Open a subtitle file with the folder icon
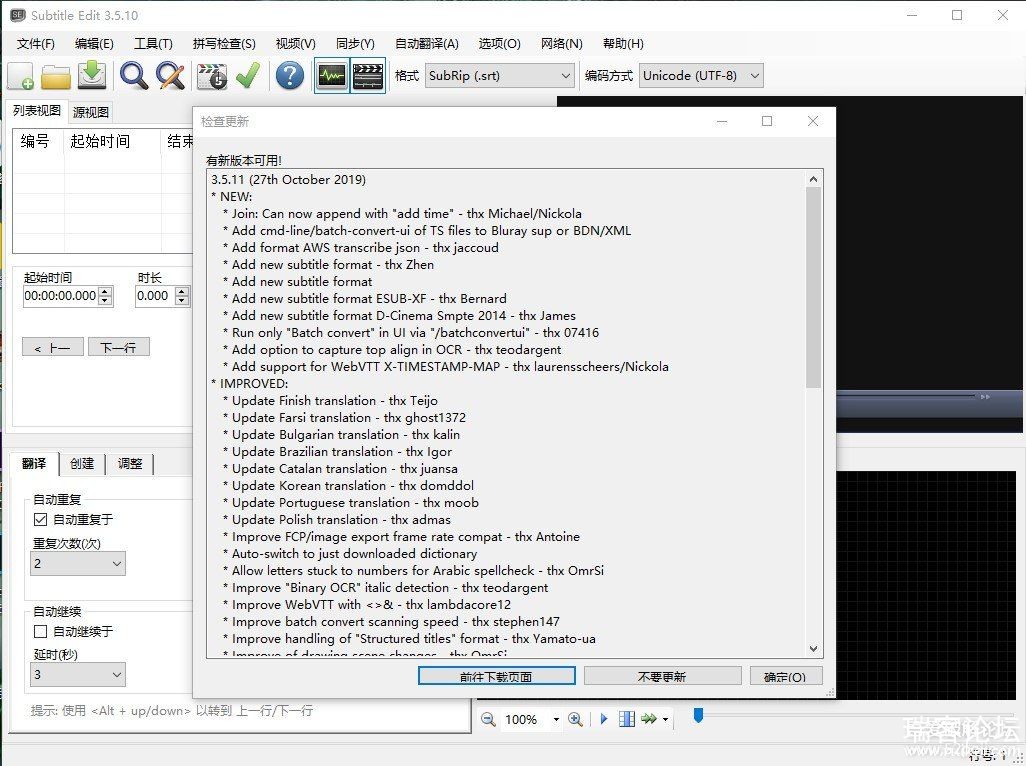 pyautogui.click(x=56, y=77)
